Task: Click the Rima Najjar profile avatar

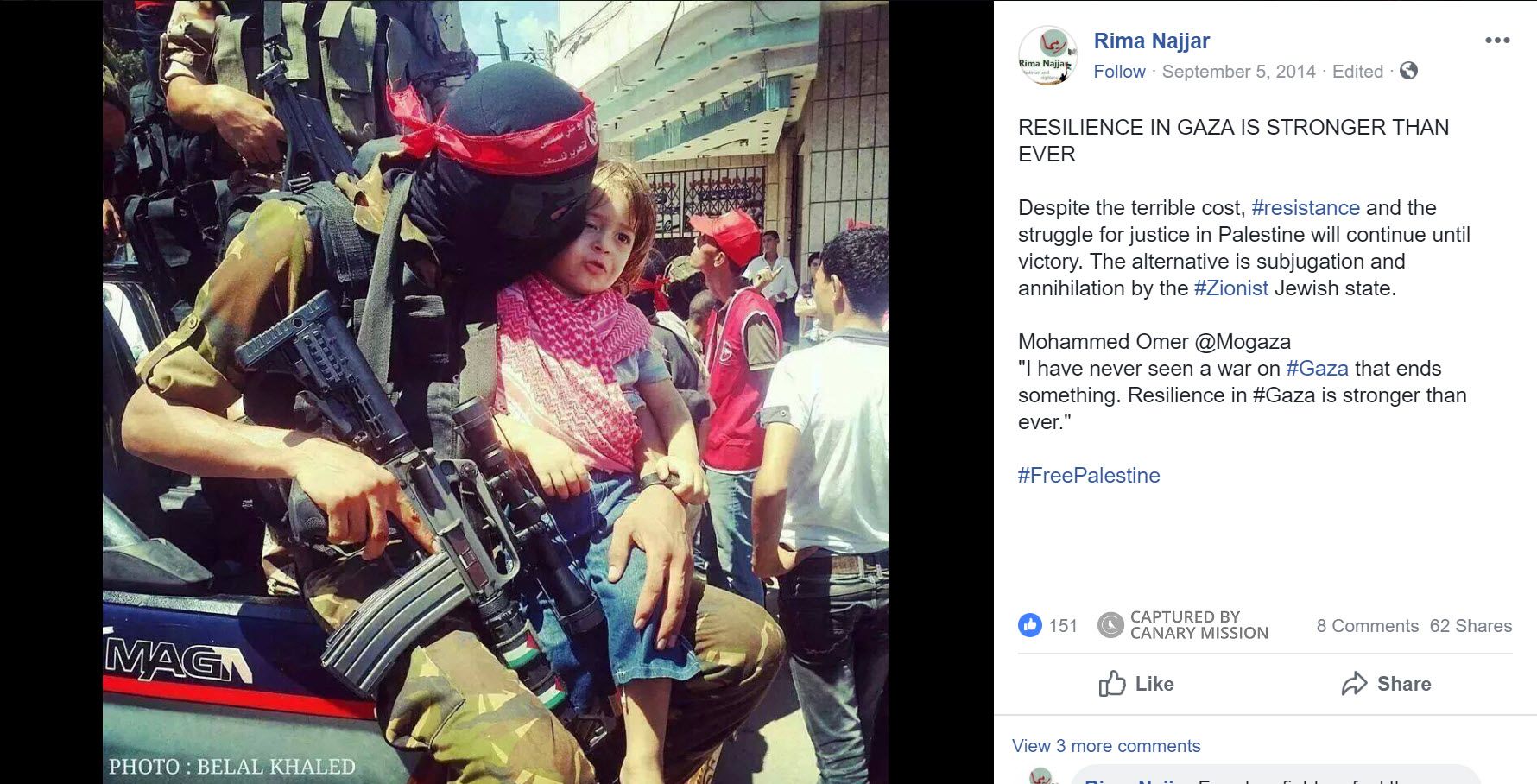Action: [x=1047, y=55]
